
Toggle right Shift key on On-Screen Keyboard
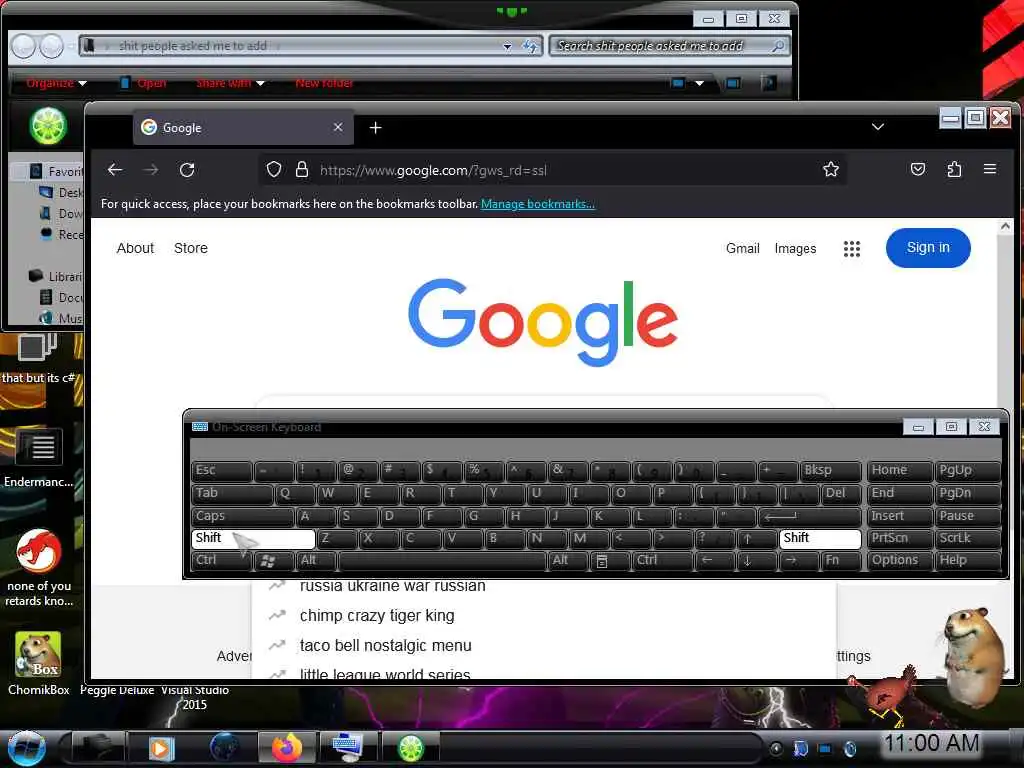pos(820,538)
